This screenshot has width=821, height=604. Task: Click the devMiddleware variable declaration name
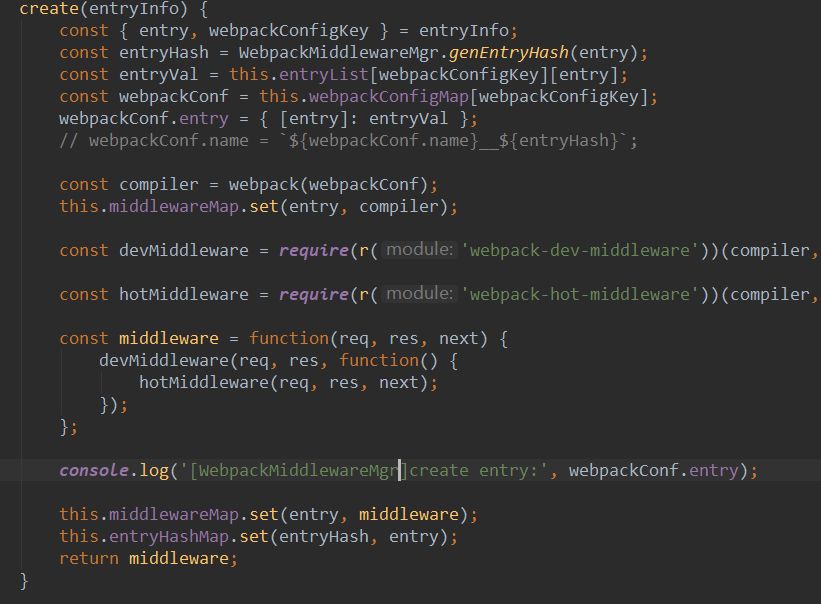click(184, 250)
